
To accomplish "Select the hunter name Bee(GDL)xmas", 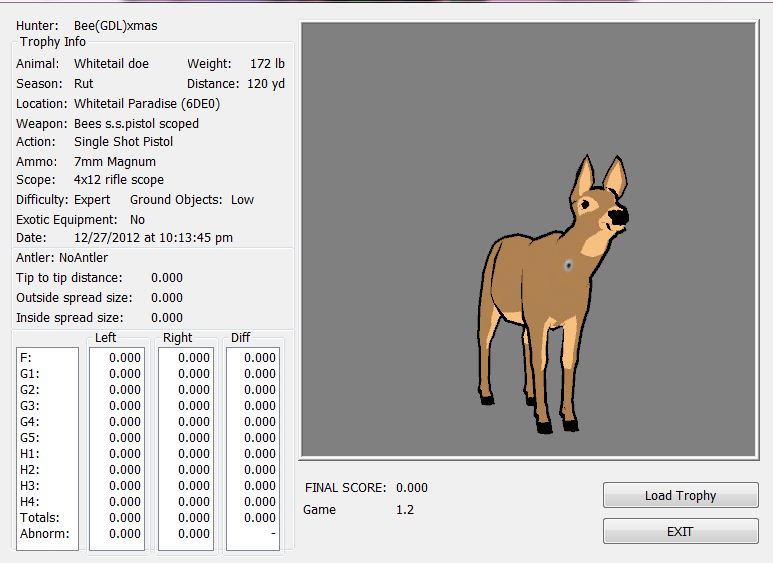I will (x=115, y=25).
